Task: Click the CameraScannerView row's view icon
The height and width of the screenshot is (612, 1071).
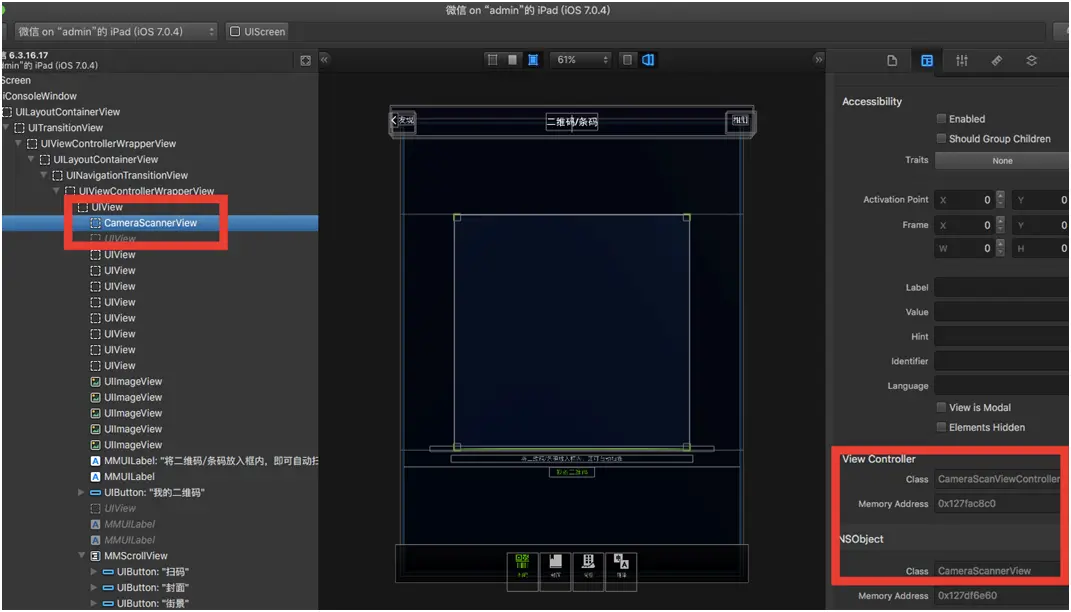Action: pyautogui.click(x=96, y=223)
